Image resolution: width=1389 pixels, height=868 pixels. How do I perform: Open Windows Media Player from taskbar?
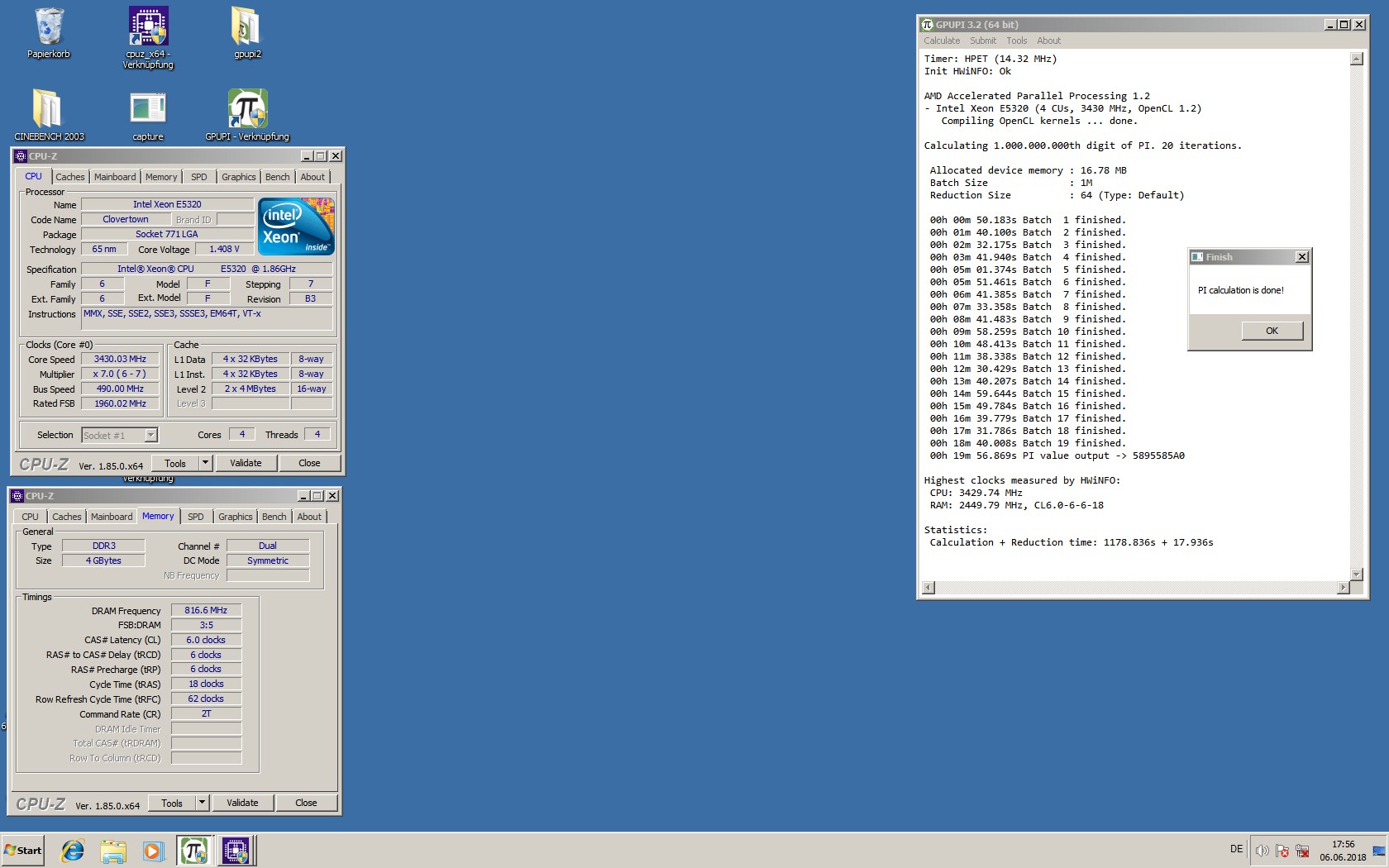click(x=153, y=850)
